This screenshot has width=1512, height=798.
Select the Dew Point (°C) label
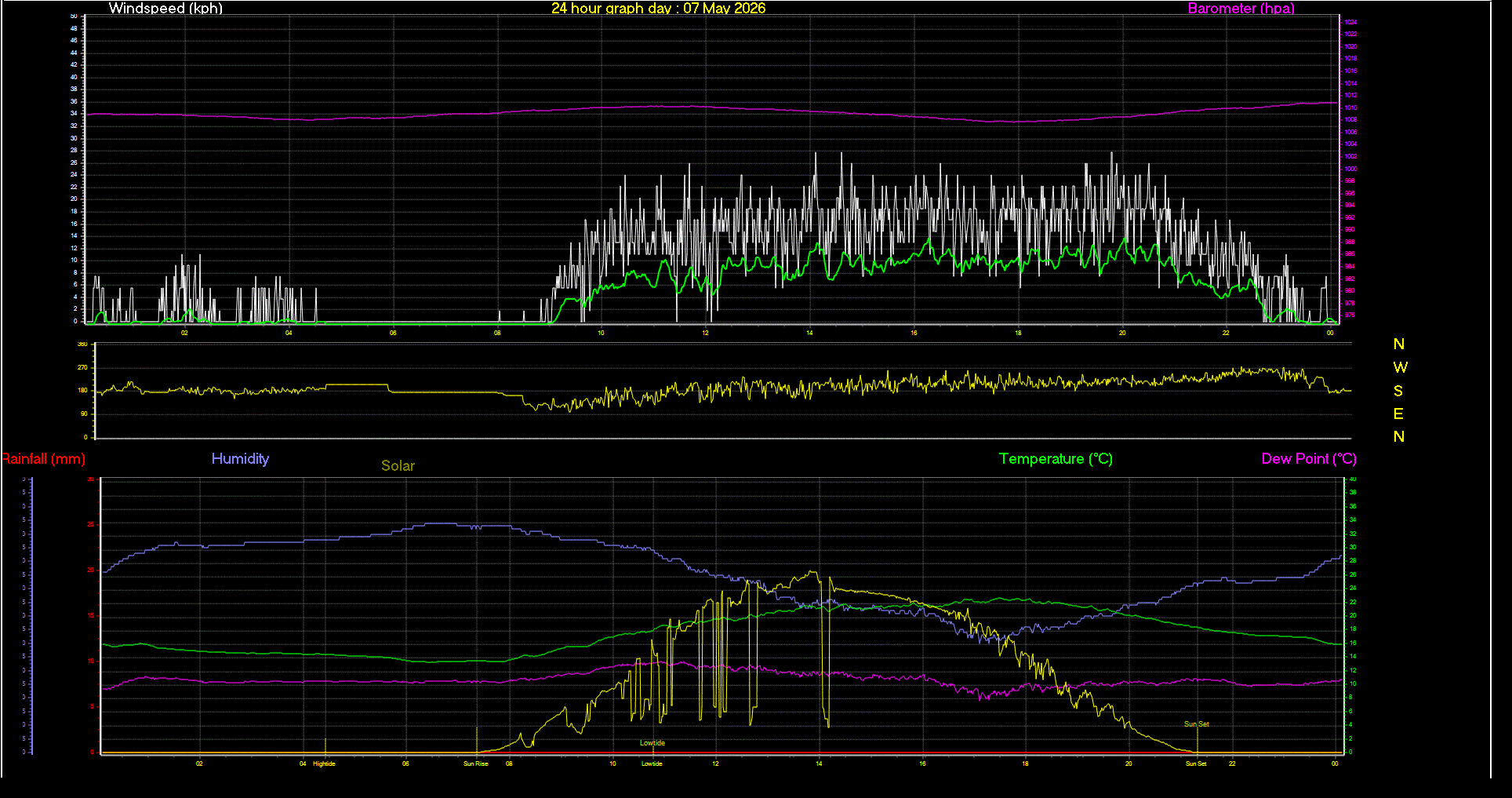pos(1309,459)
